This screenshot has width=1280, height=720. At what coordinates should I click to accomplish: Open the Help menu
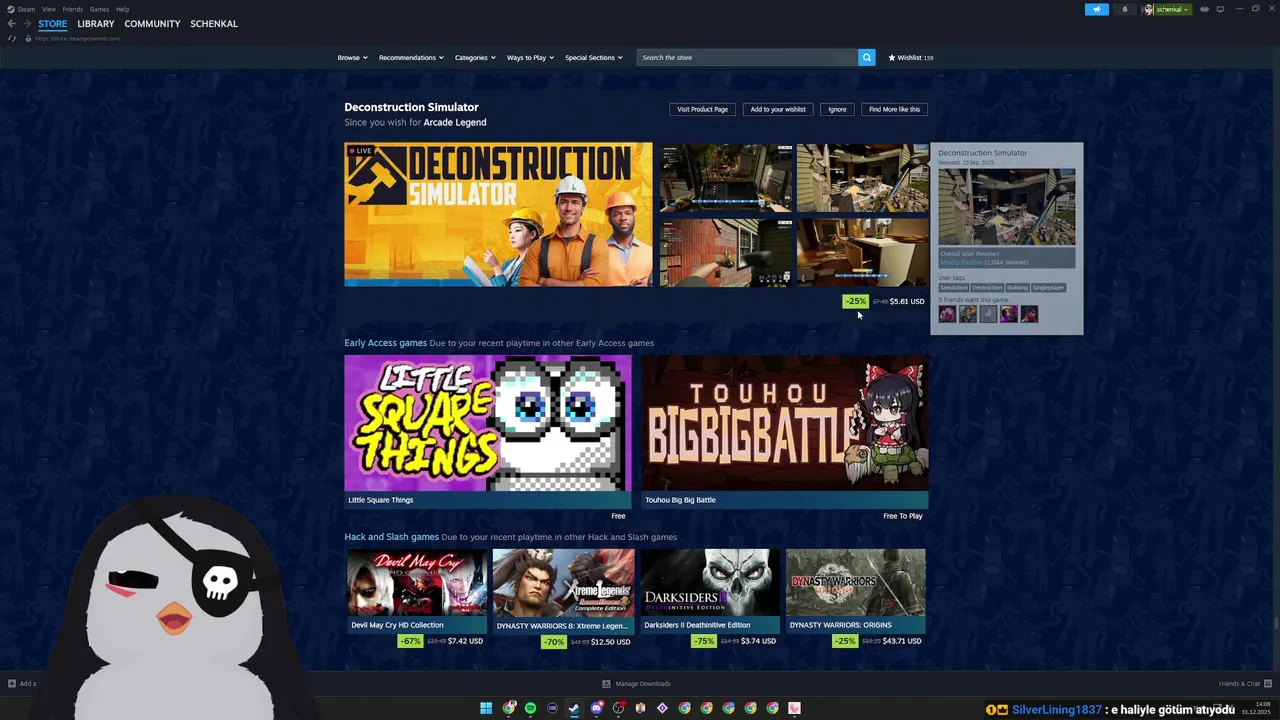coord(122,9)
